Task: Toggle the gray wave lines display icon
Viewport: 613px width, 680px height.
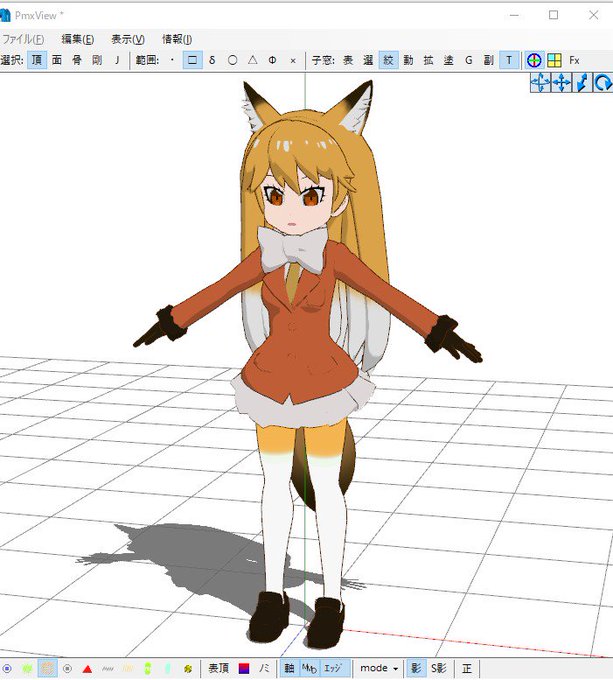Action: click(x=108, y=669)
